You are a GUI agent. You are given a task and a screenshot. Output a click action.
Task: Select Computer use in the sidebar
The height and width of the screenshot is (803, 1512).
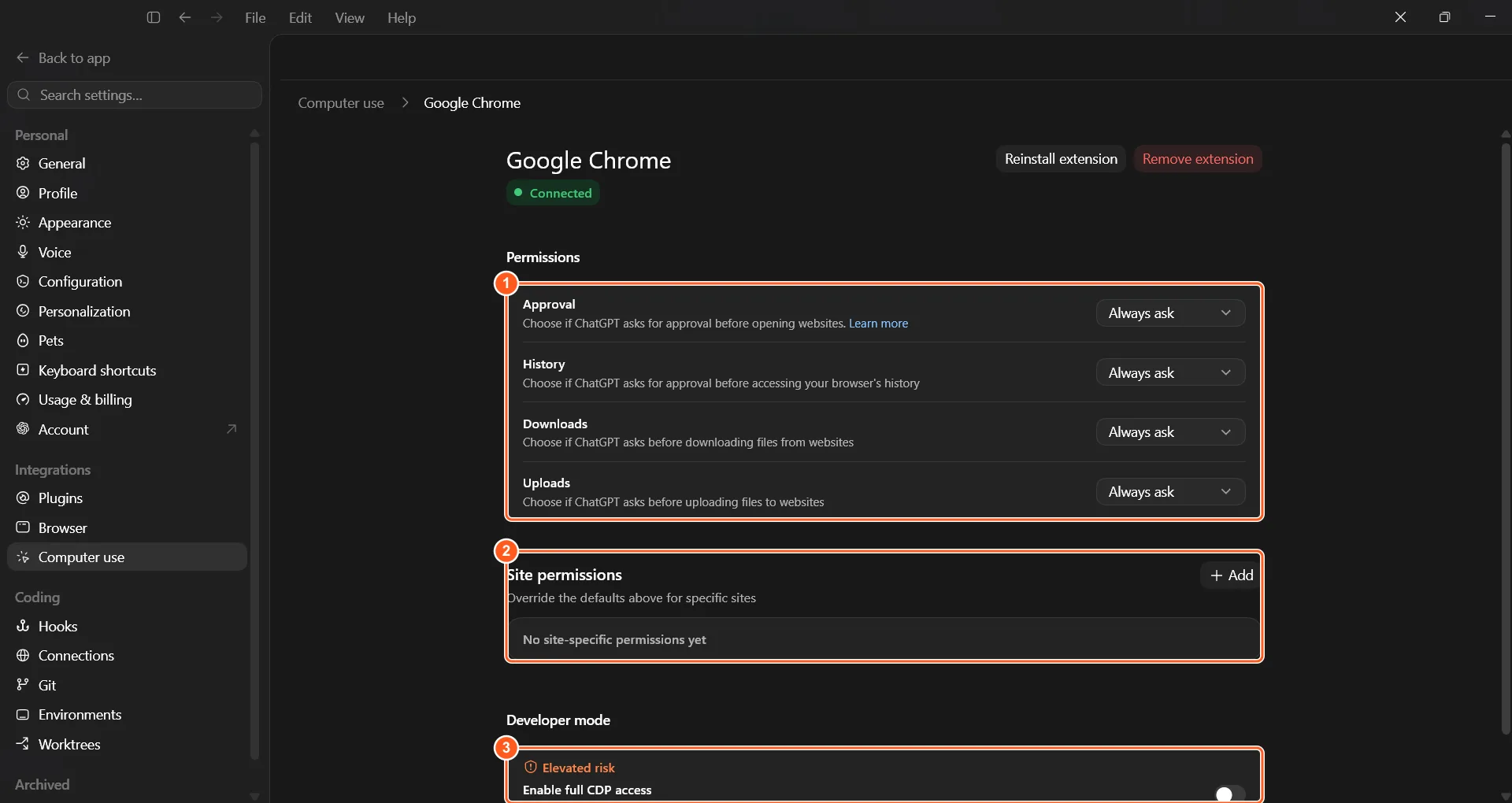(127, 557)
